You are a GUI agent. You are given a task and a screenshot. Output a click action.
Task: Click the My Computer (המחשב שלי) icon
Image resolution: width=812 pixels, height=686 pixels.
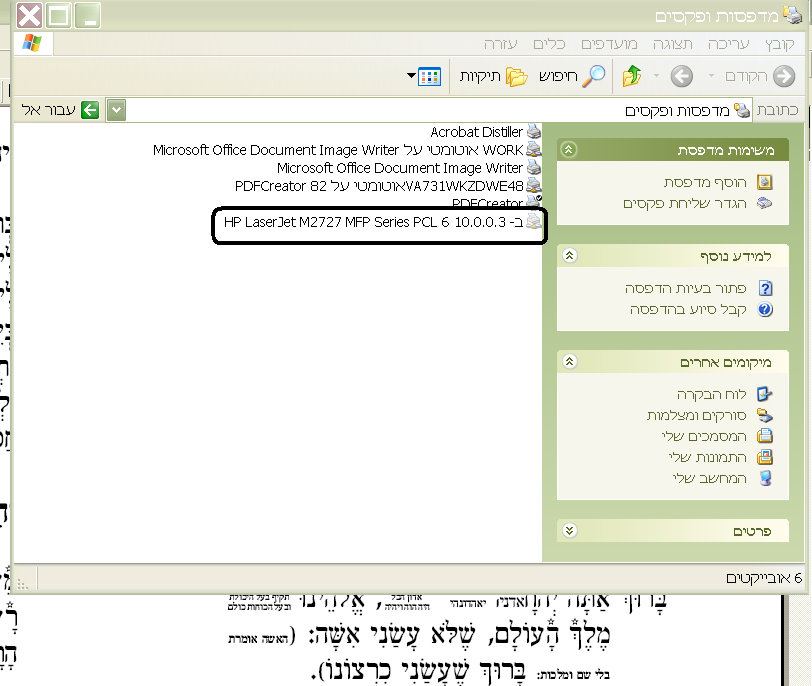coord(765,478)
